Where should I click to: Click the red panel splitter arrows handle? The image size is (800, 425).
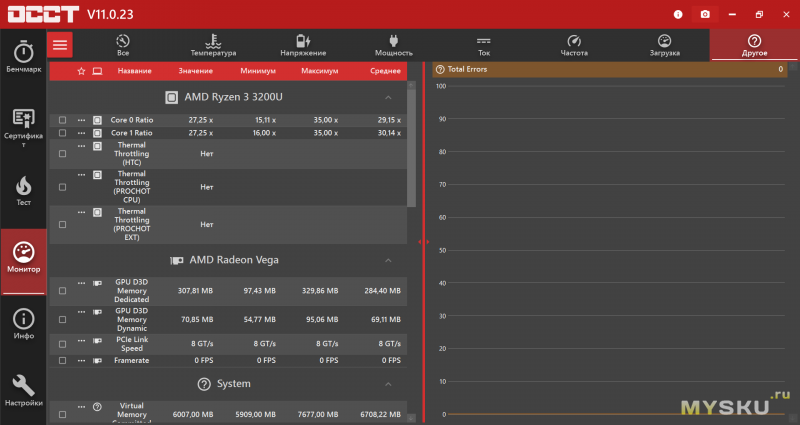coord(423,242)
